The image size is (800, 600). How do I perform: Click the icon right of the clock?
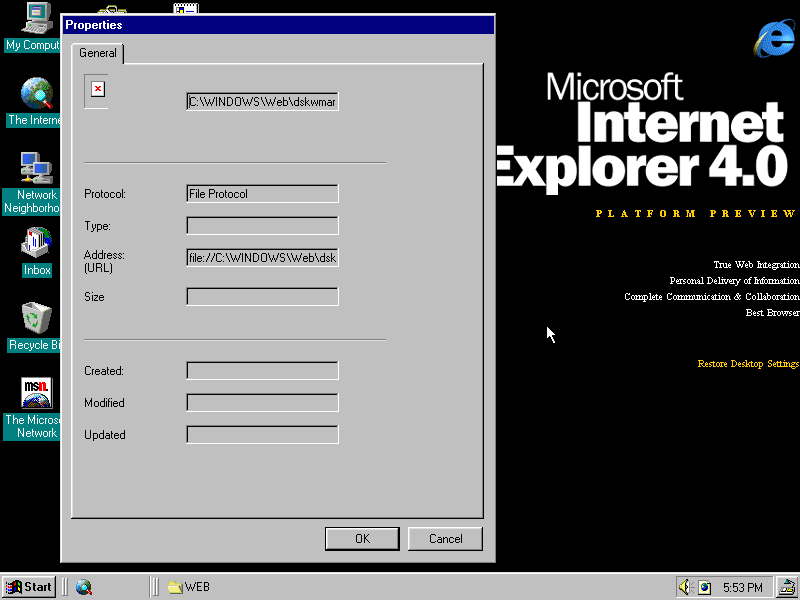click(787, 587)
